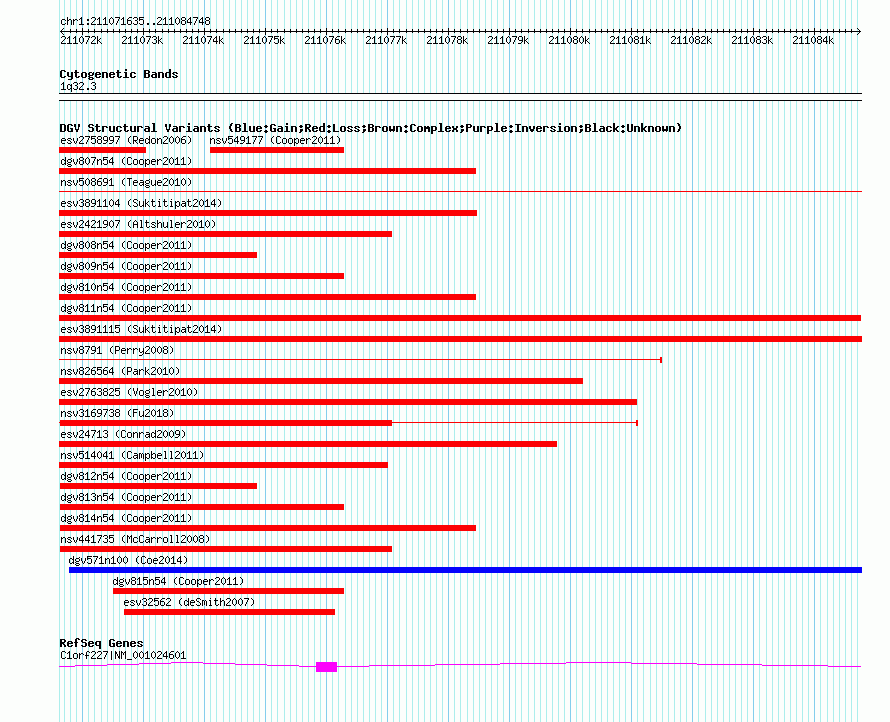Click the 211084k ruler tick label

point(813,40)
